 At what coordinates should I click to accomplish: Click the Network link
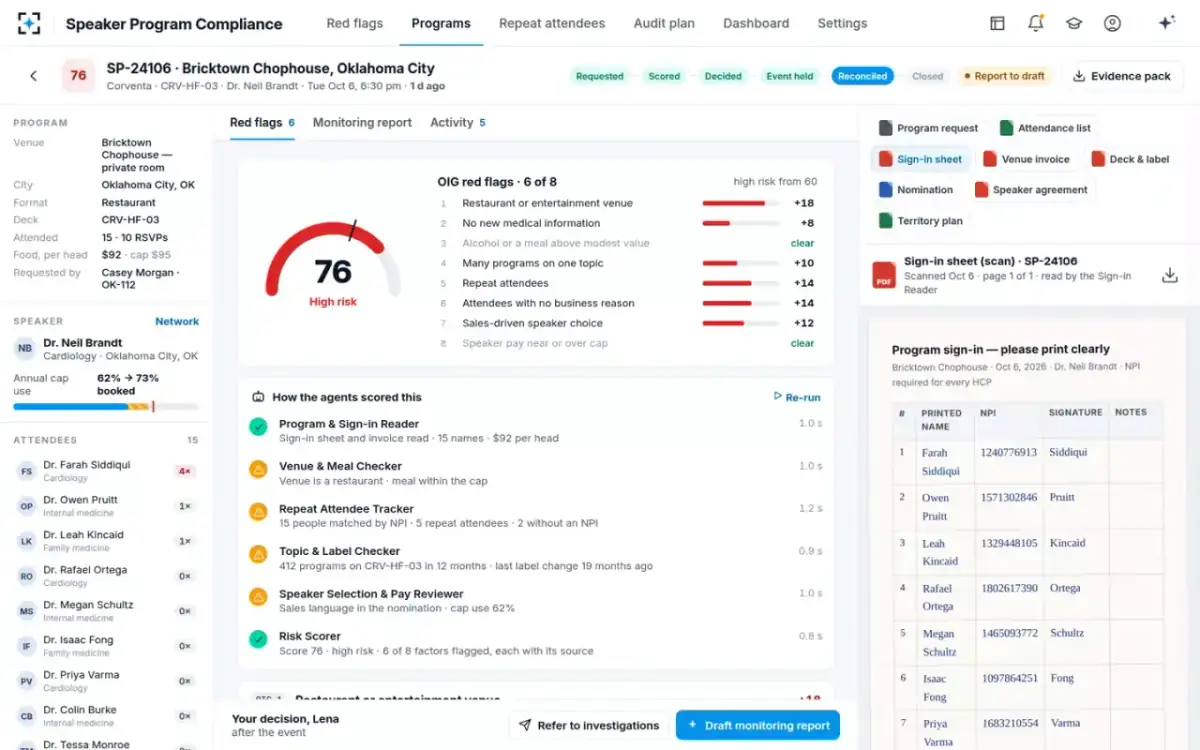(x=177, y=321)
